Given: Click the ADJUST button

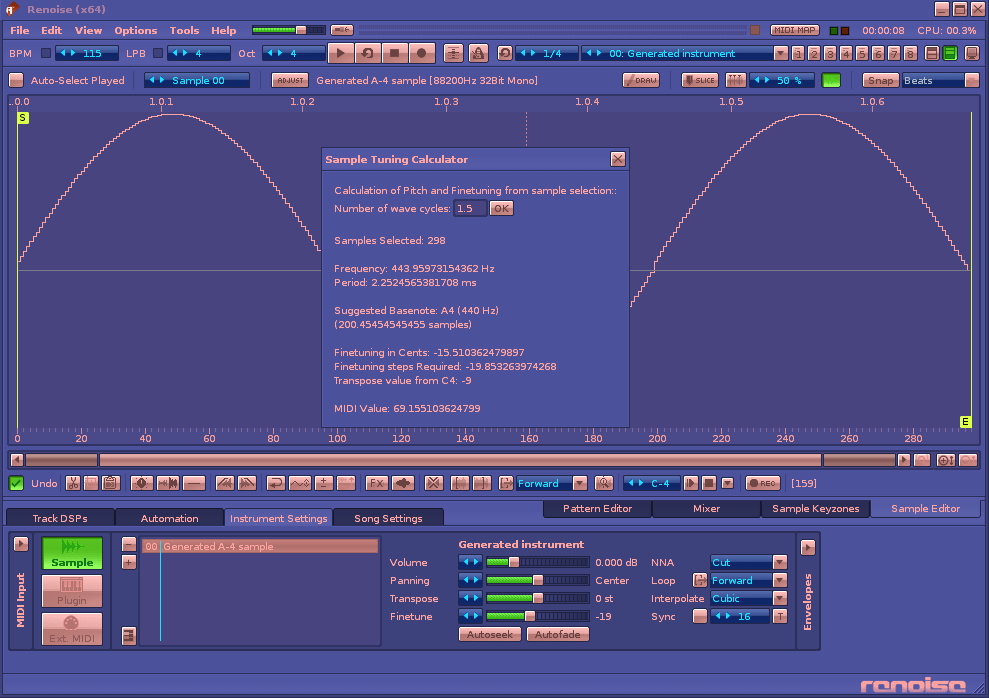Looking at the screenshot, I should tap(290, 81).
